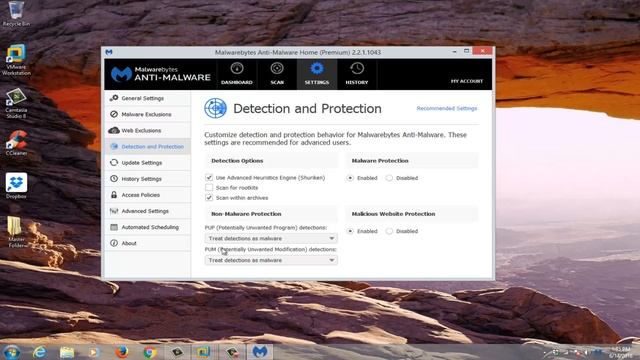Open File Explorer from taskbar
The image size is (640, 360).
coord(67,351)
